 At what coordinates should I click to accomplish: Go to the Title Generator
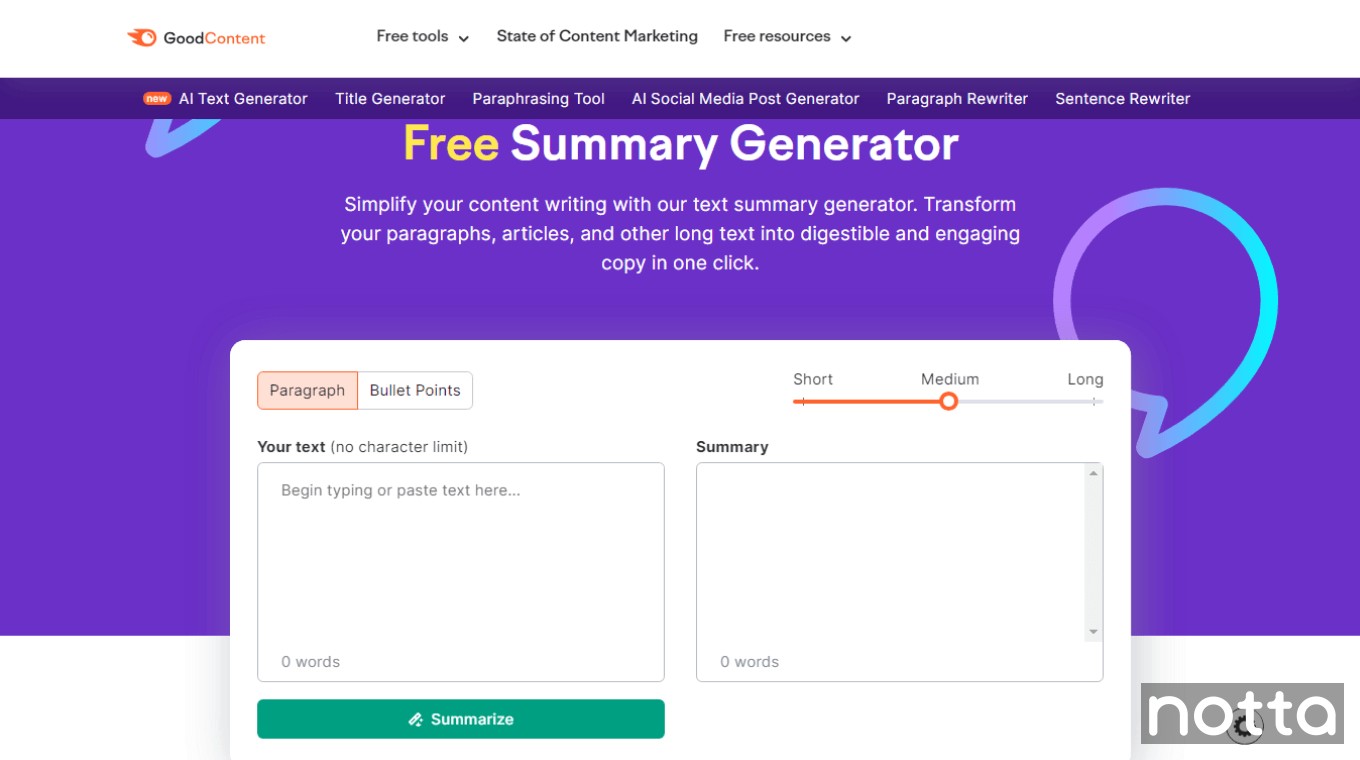pos(389,98)
